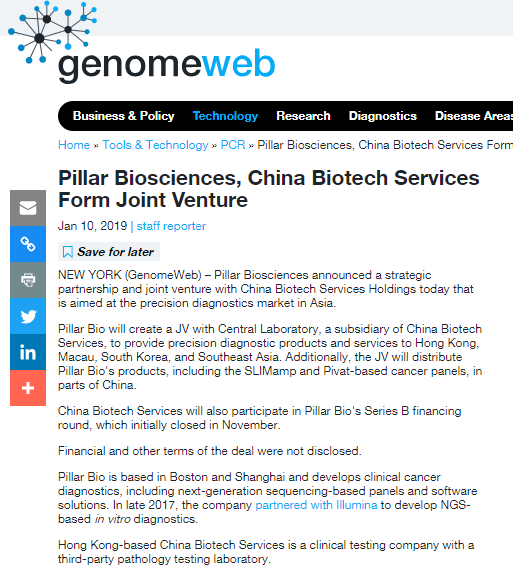Share article via email icon

28,208
